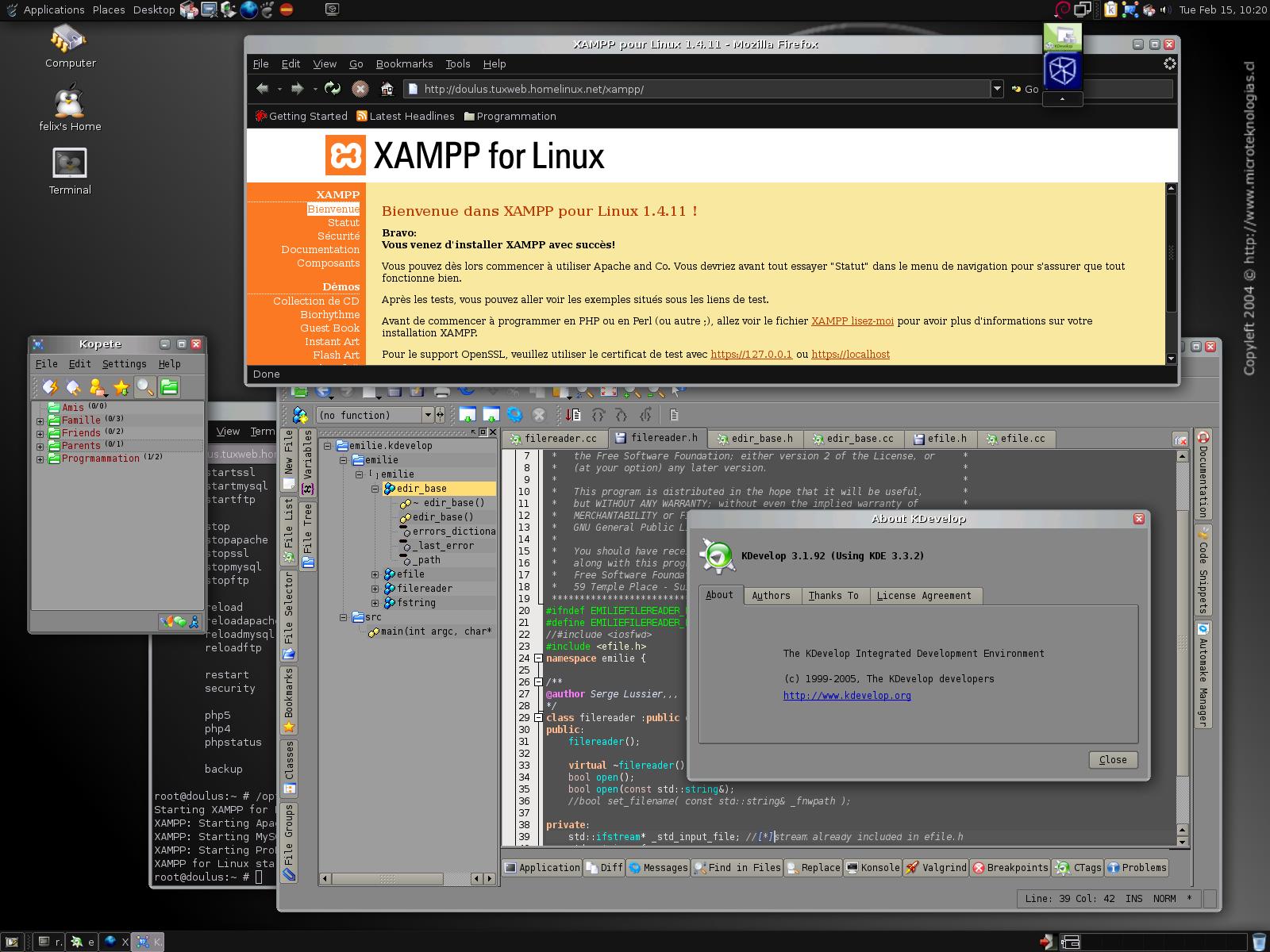The width and height of the screenshot is (1270, 952).
Task: Click the document icon ending KDevelop's toolbar
Action: click(674, 415)
